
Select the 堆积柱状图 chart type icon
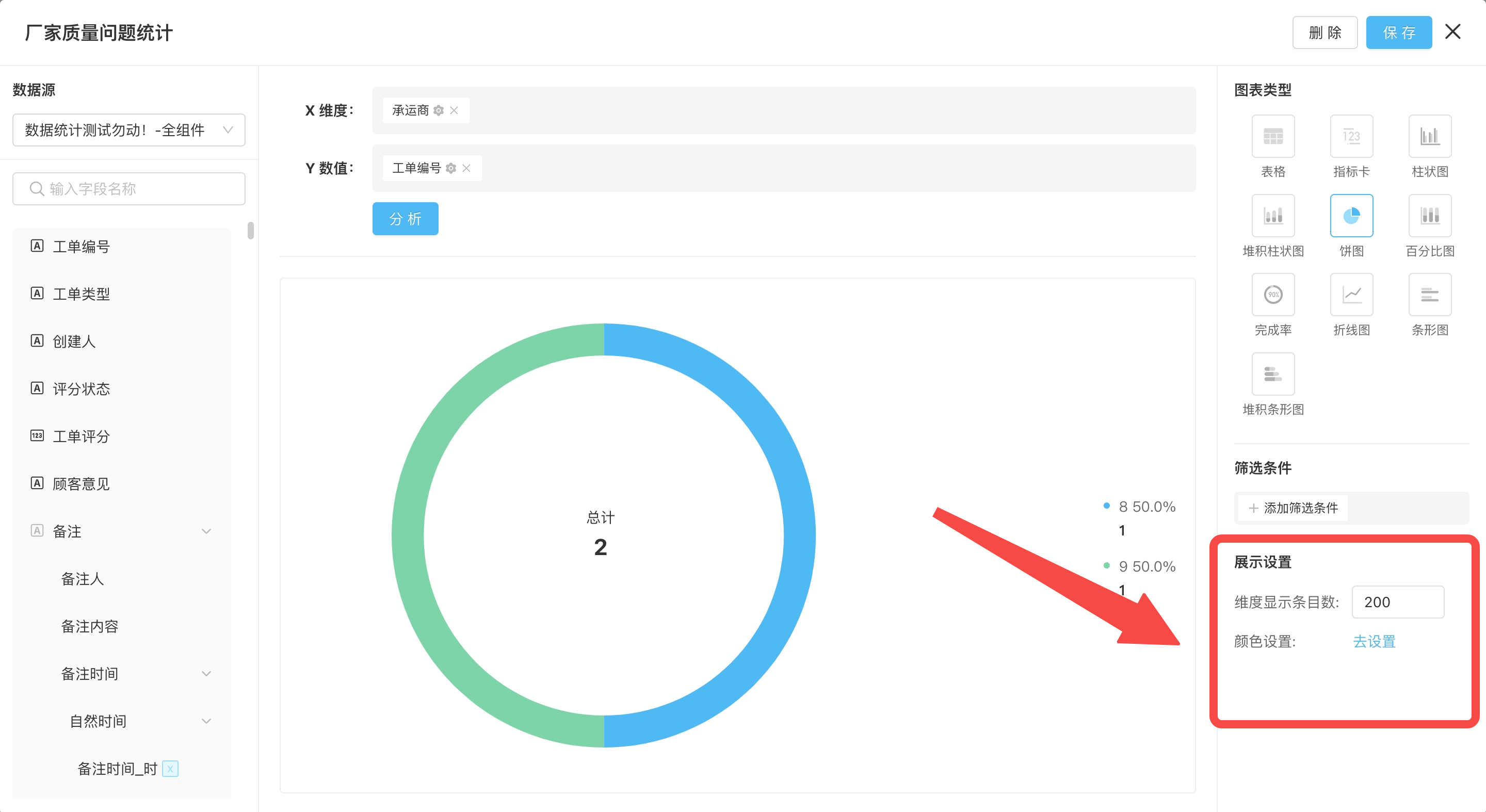[x=1272, y=216]
